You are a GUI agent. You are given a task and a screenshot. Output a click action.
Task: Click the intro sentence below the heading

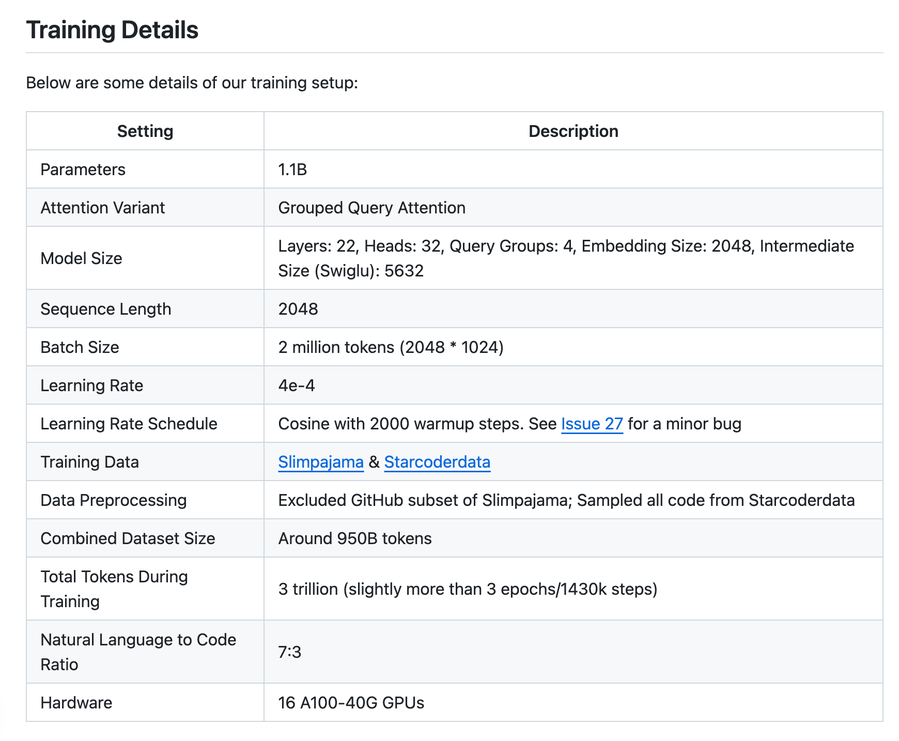coord(192,82)
